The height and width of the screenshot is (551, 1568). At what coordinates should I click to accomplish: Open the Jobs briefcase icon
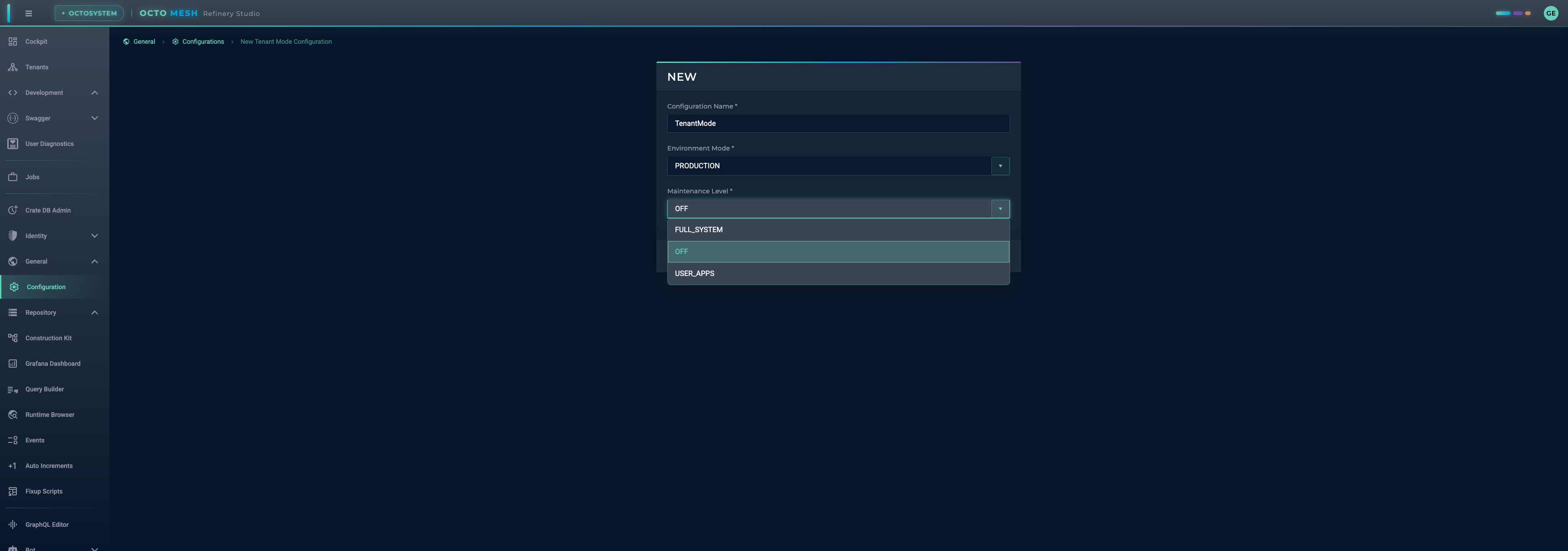pos(13,177)
